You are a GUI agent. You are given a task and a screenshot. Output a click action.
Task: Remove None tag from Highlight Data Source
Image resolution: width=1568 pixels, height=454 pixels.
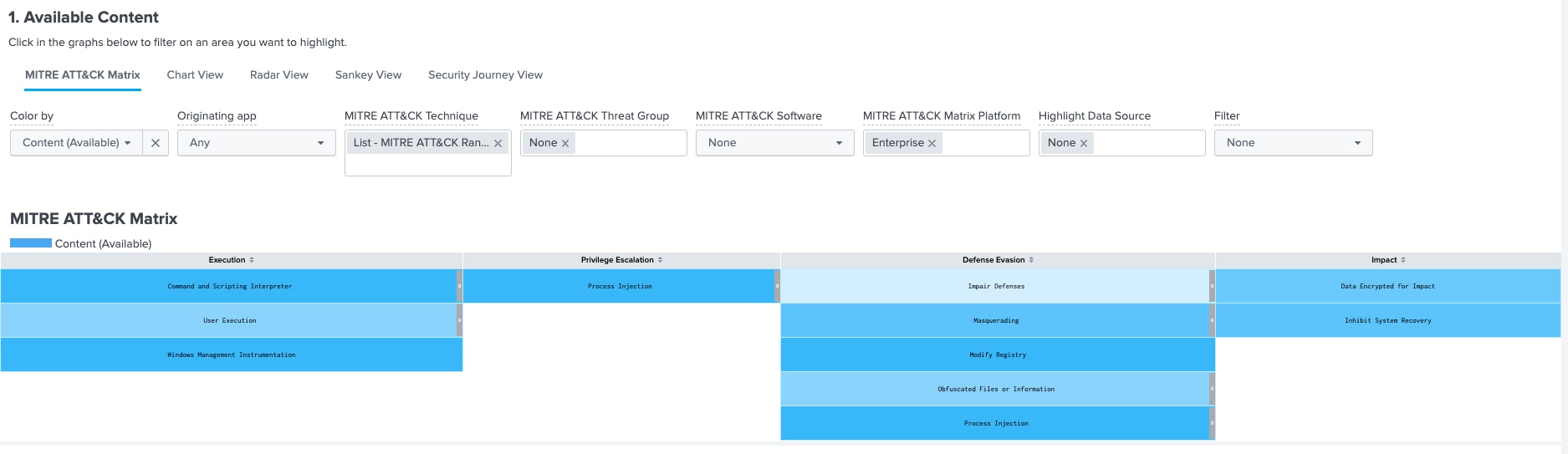click(x=1084, y=144)
